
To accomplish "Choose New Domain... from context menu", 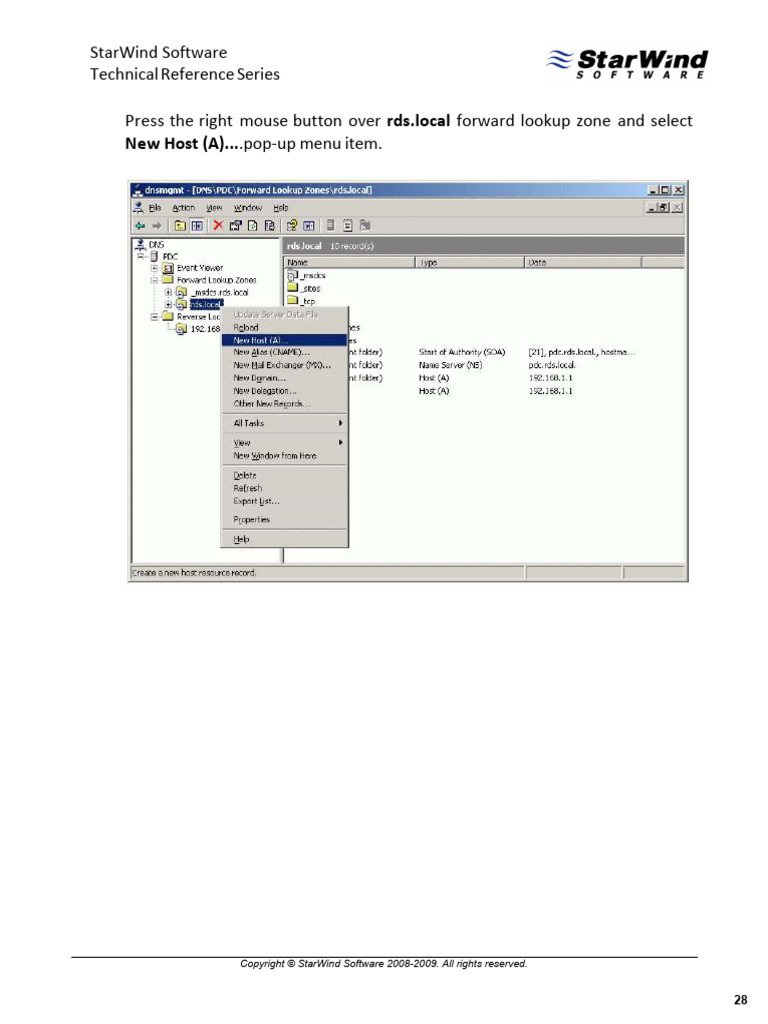I will click(283, 378).
